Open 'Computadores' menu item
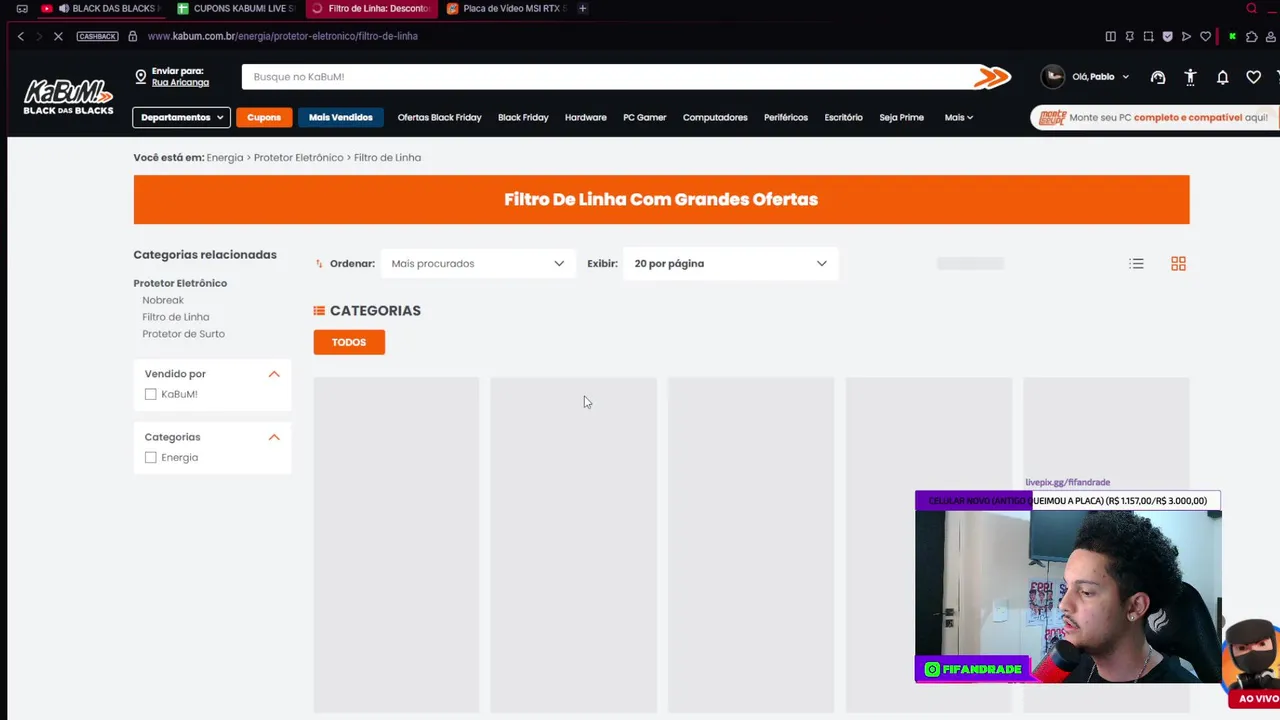 tap(715, 117)
